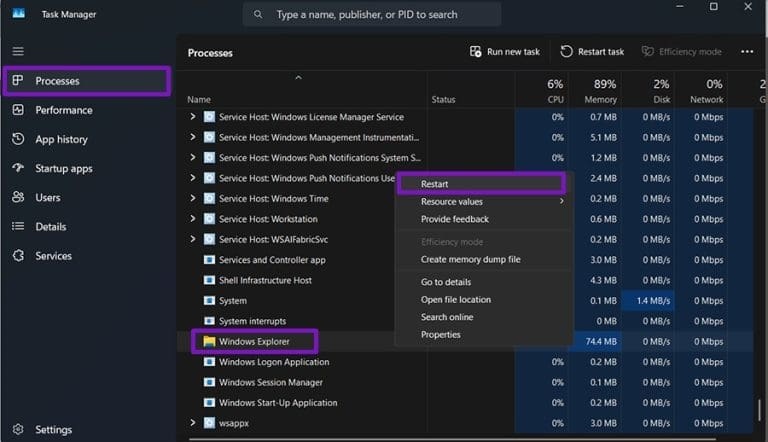Expand Service Host: Windows Push Notifications System
The image size is (768, 442).
pos(192,157)
